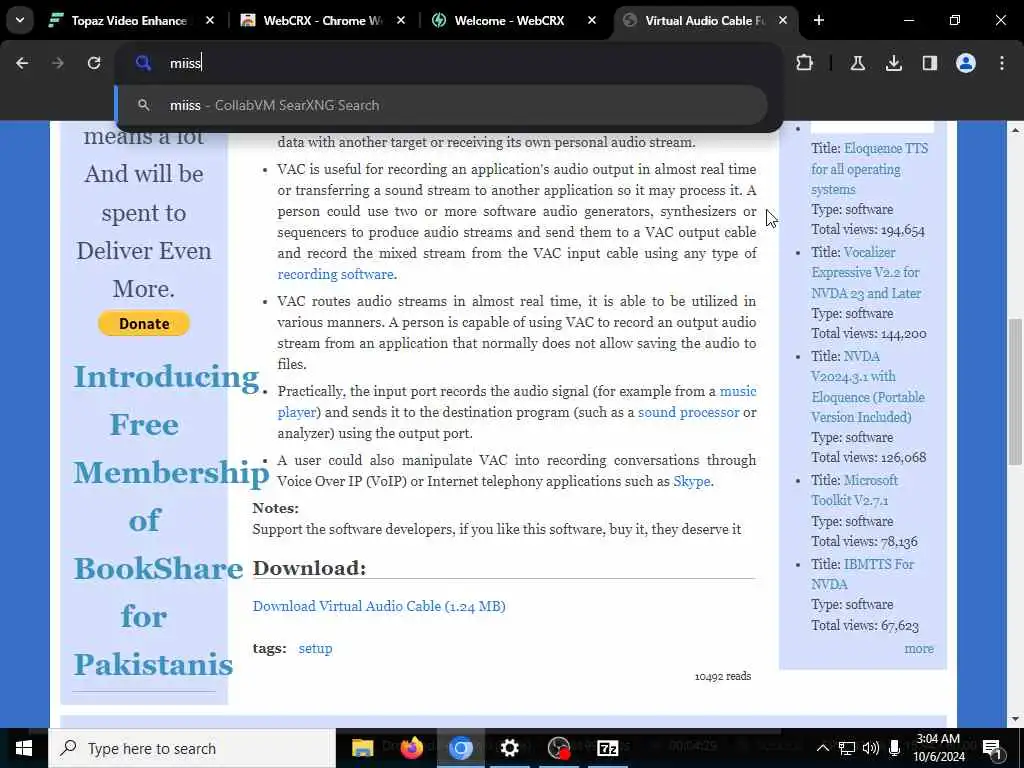
Task: Go forward with the forward arrow
Action: pyautogui.click(x=57, y=63)
